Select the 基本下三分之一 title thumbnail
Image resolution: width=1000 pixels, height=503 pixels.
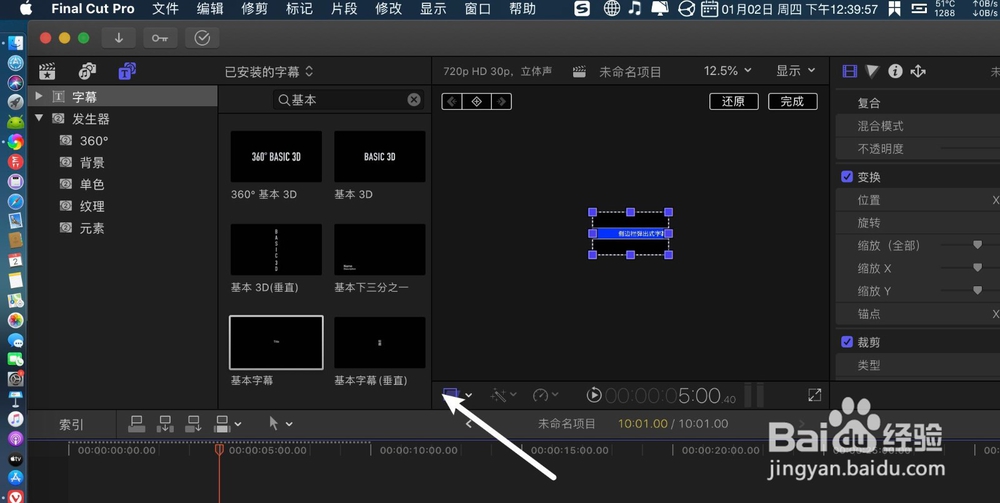point(379,249)
